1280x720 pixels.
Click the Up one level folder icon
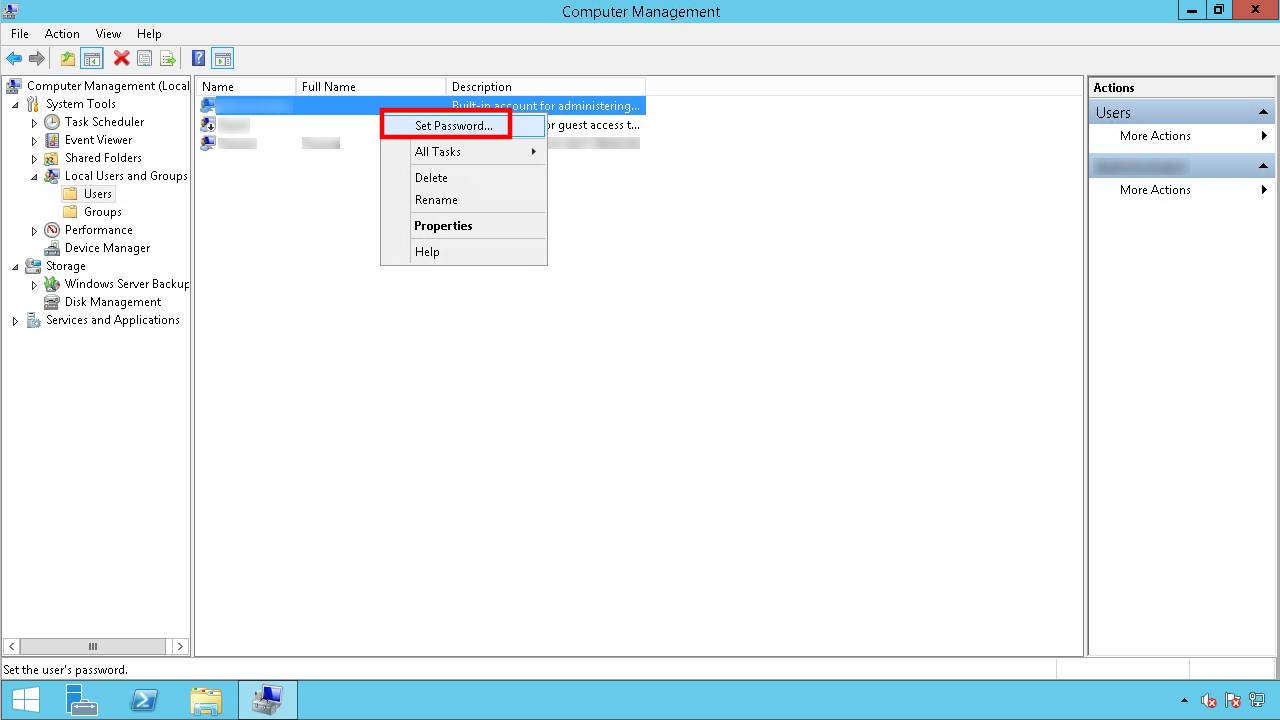[67, 59]
